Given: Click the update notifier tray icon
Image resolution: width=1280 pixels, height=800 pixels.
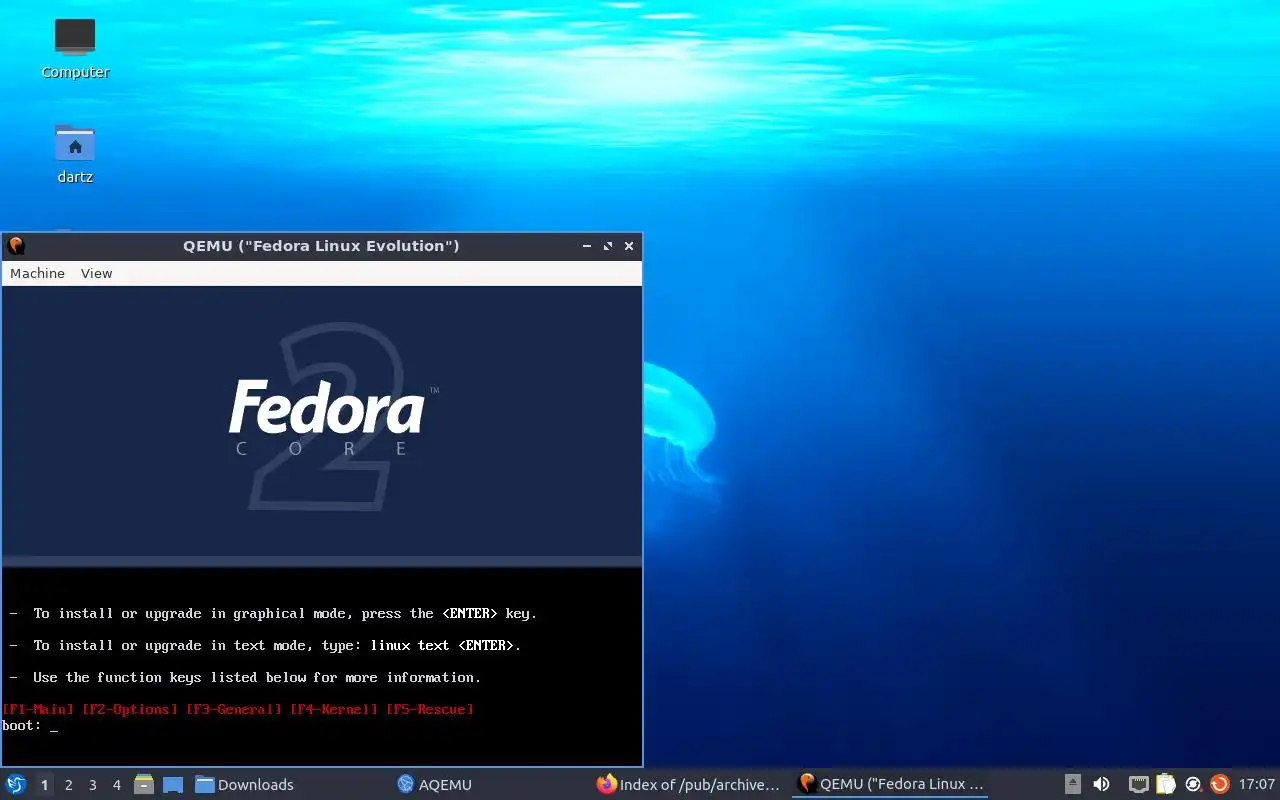Looking at the screenshot, I should [1193, 784].
